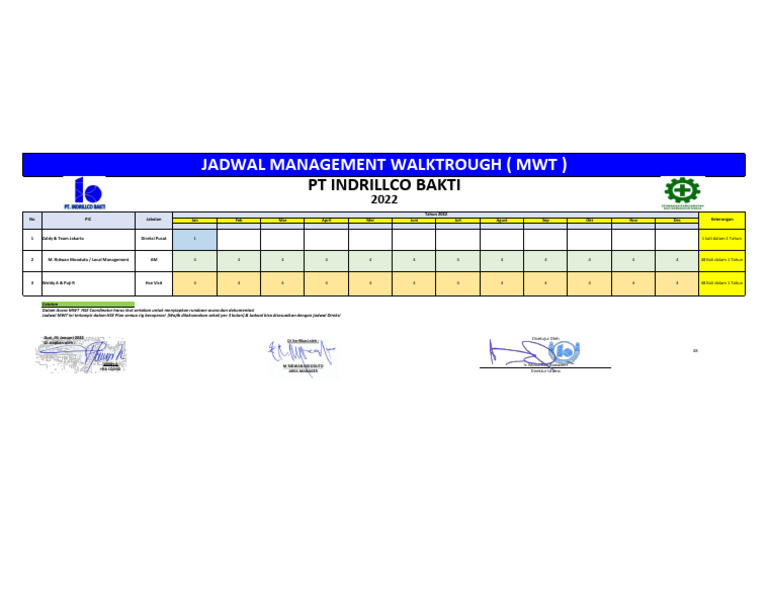Click the green 'Catatan' label
Image resolution: width=768 pixels, height=594 pixels.
[x=88, y=304]
